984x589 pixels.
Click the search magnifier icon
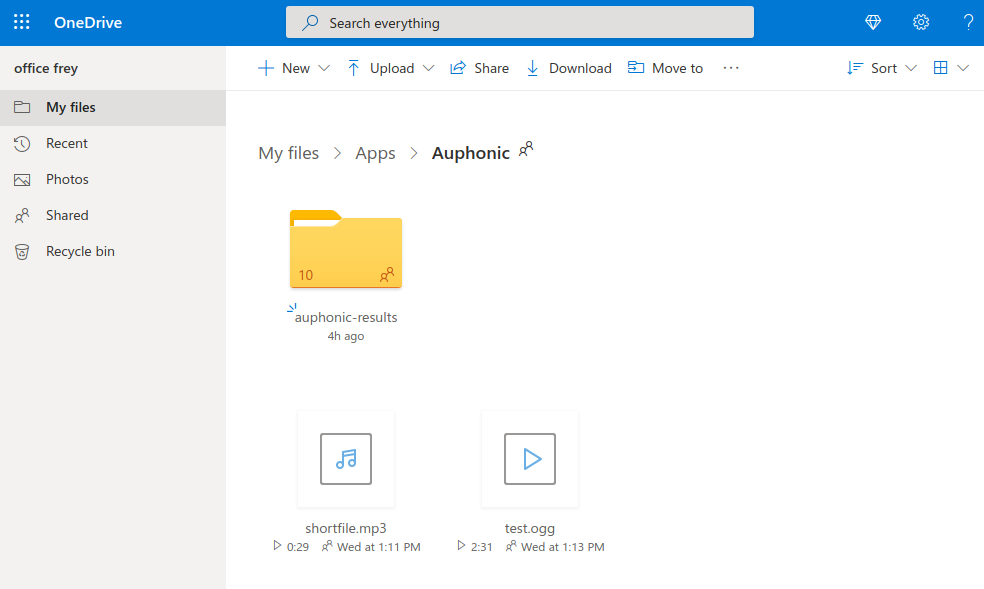pyautogui.click(x=310, y=23)
